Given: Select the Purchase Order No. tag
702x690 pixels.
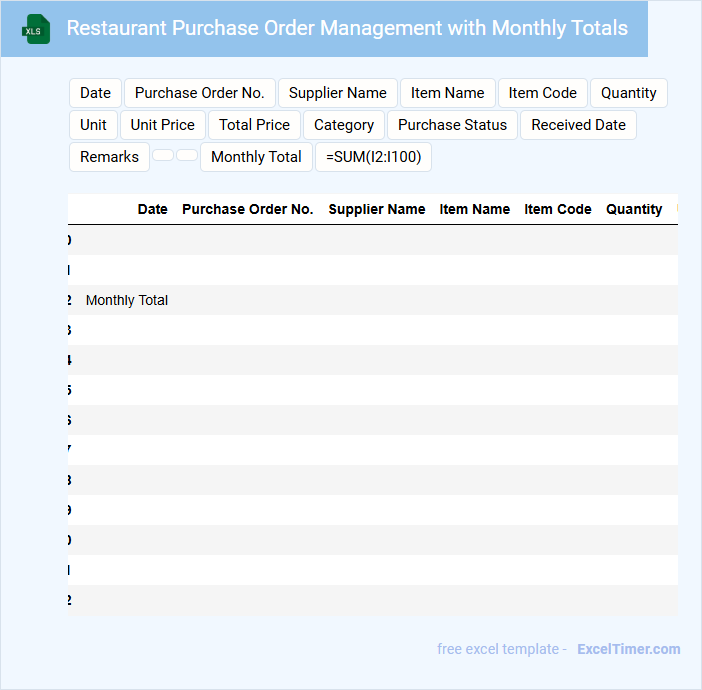Looking at the screenshot, I should (200, 93).
